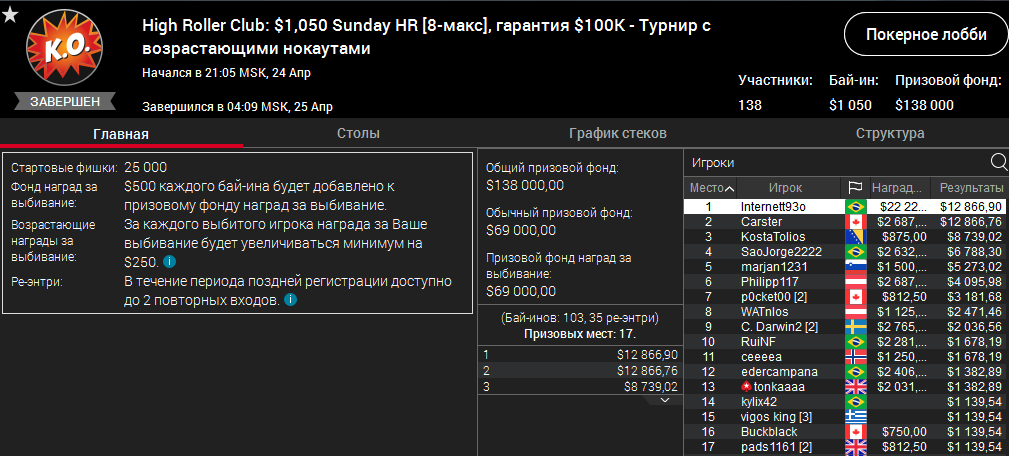Select player SaoJorge2222 row
The image size is (1009, 456).
click(x=781, y=251)
